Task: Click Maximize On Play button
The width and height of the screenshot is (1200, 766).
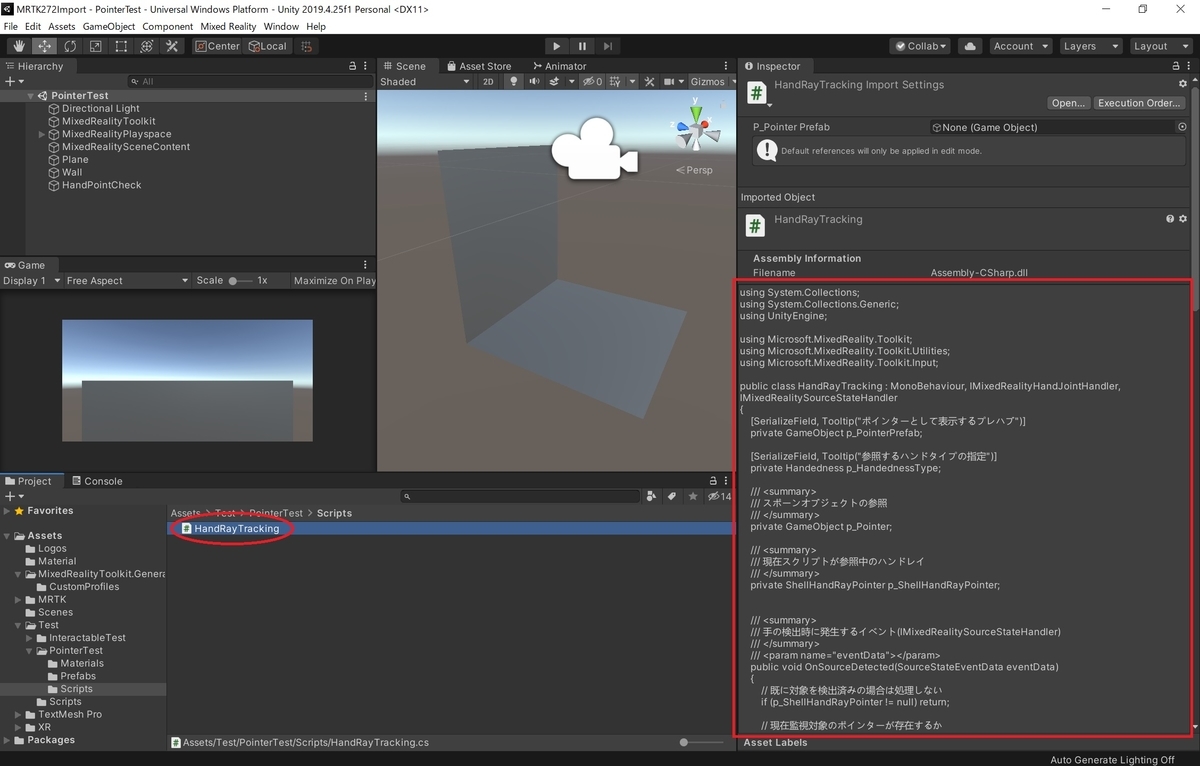Action: 334,281
